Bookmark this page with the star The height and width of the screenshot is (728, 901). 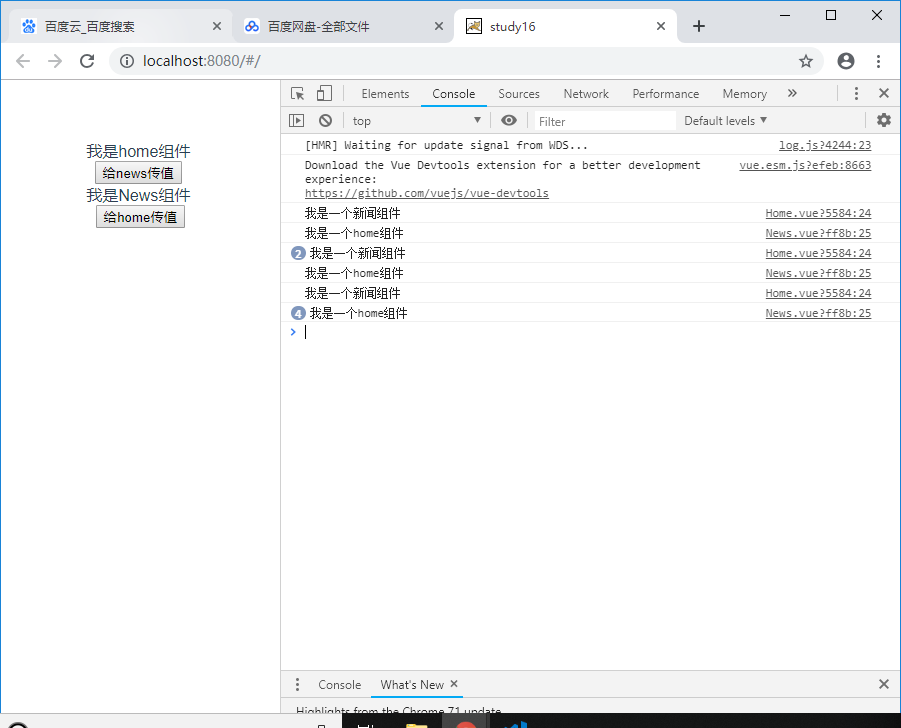click(x=806, y=61)
